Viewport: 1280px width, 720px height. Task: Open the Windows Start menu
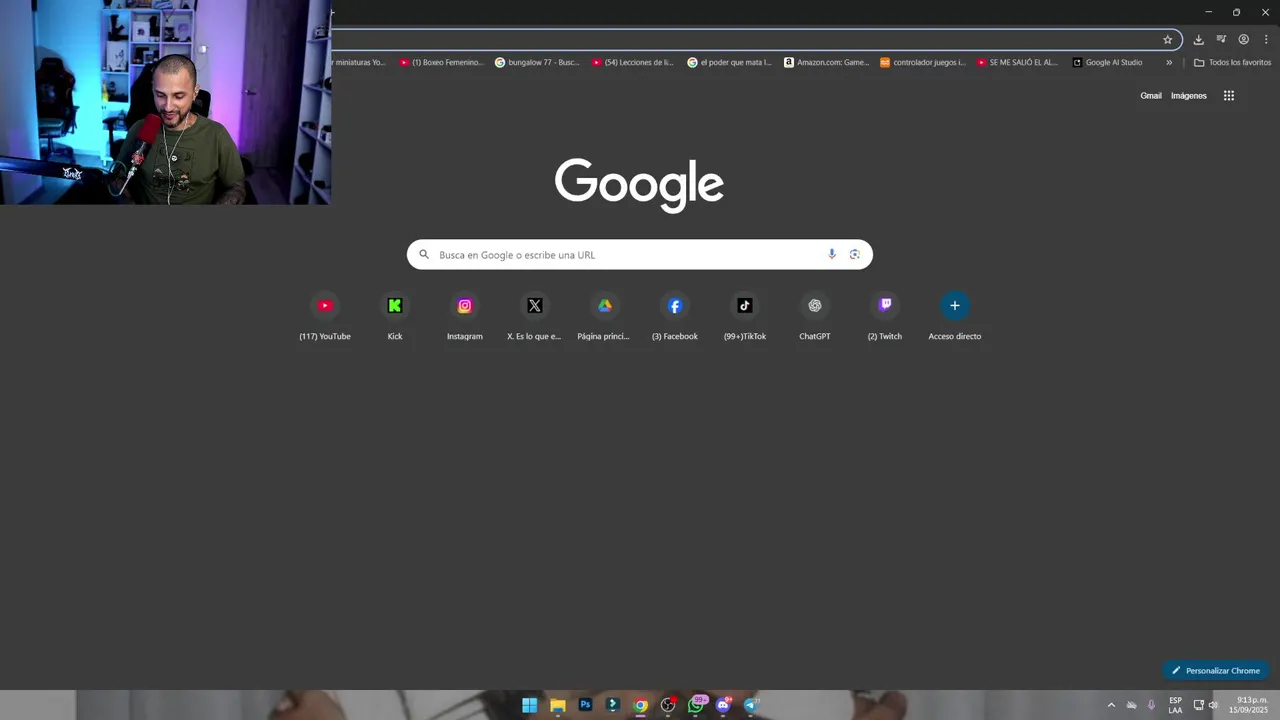(529, 705)
